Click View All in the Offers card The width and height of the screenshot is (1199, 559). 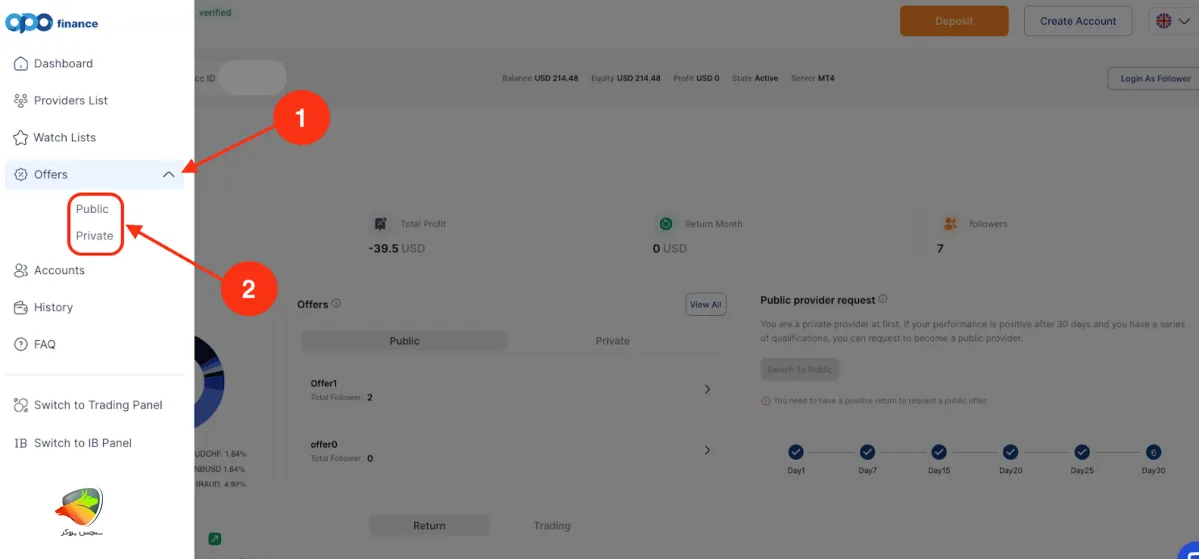705,304
